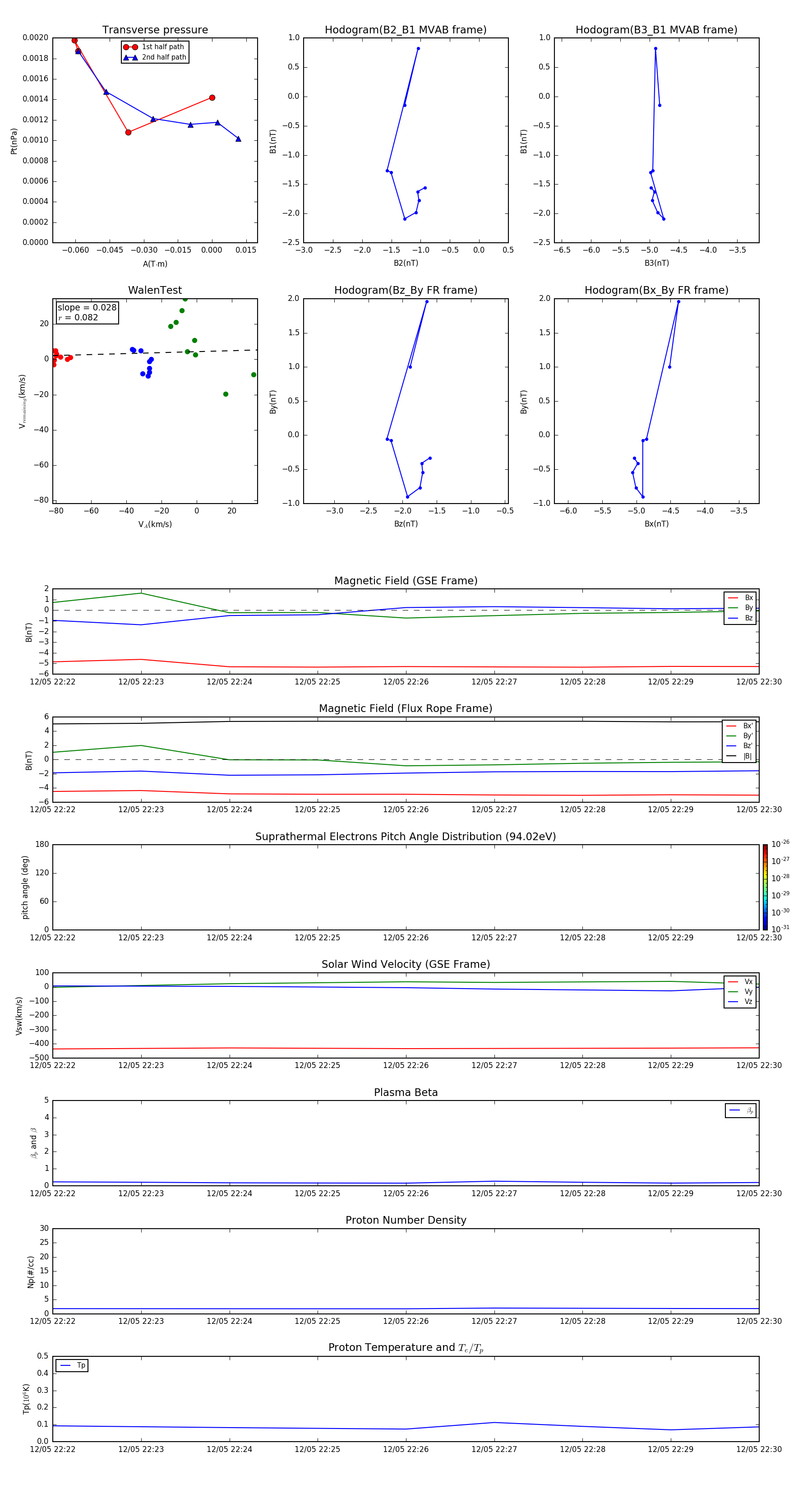812x1489 pixels.
Task: Select the Bz entry in GSE magnetic field legend
Action: pyautogui.click(x=740, y=618)
